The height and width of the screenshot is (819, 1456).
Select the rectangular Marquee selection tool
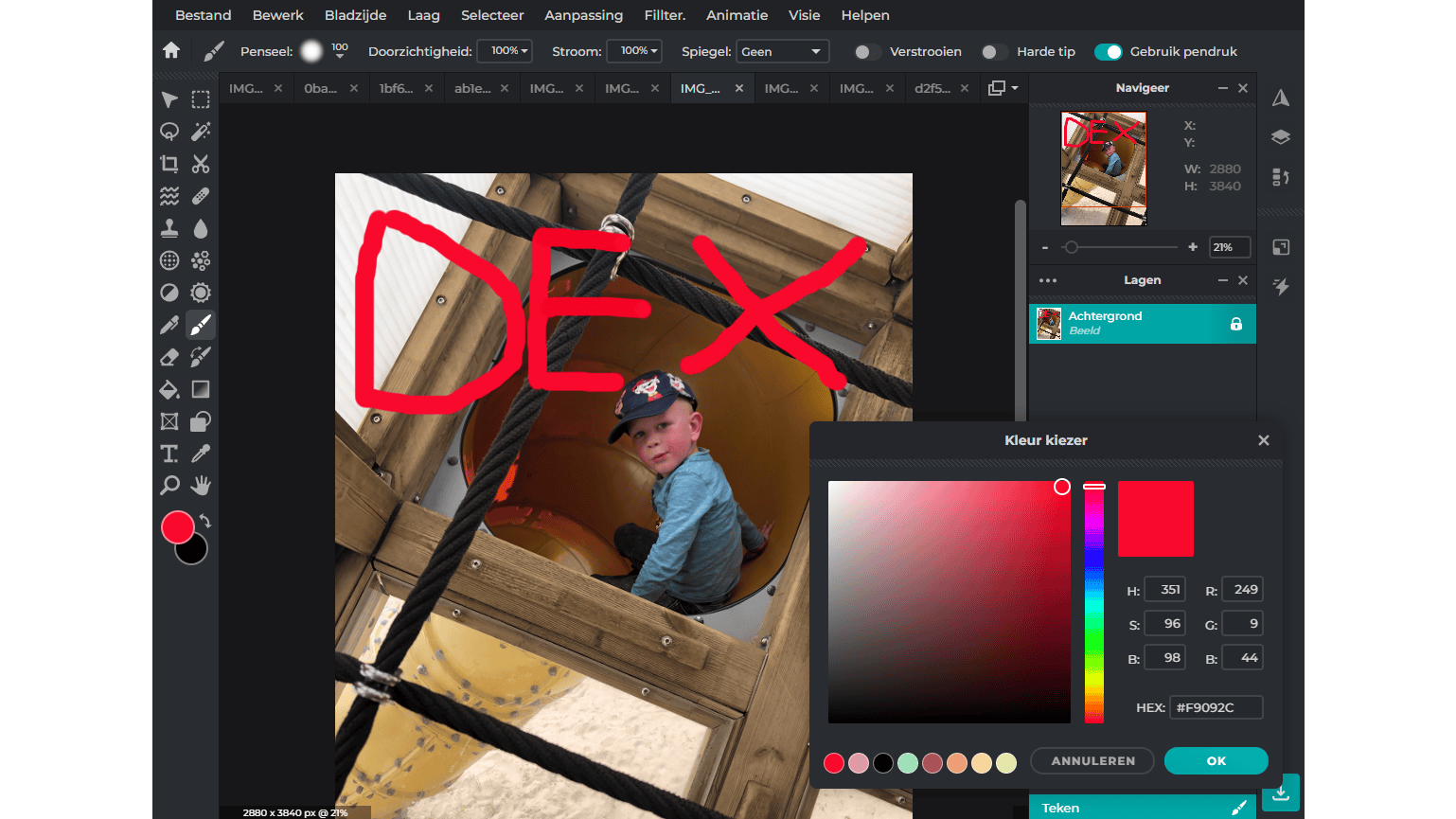(x=201, y=99)
